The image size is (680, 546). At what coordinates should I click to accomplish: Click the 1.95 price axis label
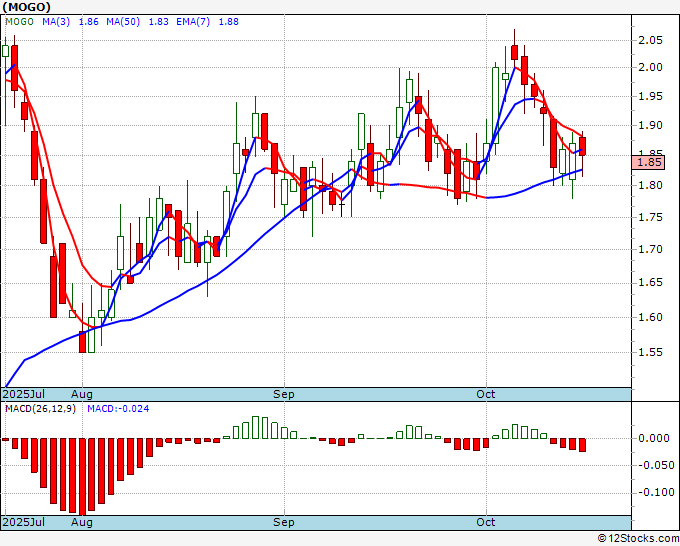(x=651, y=96)
